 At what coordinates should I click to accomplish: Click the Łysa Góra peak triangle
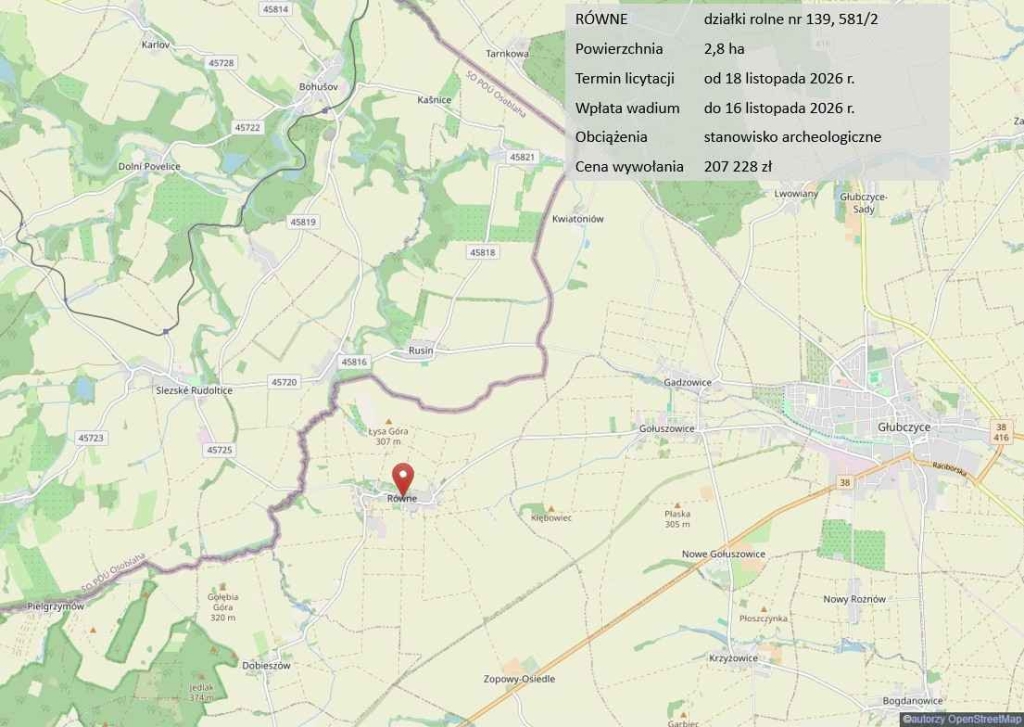[389, 422]
